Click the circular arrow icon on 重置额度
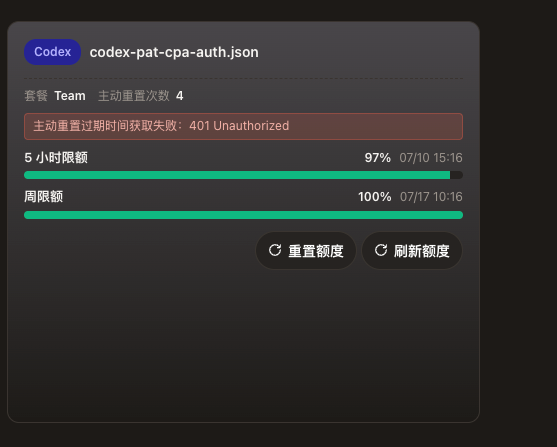Screen dimensions: 557x447 (x=275, y=250)
